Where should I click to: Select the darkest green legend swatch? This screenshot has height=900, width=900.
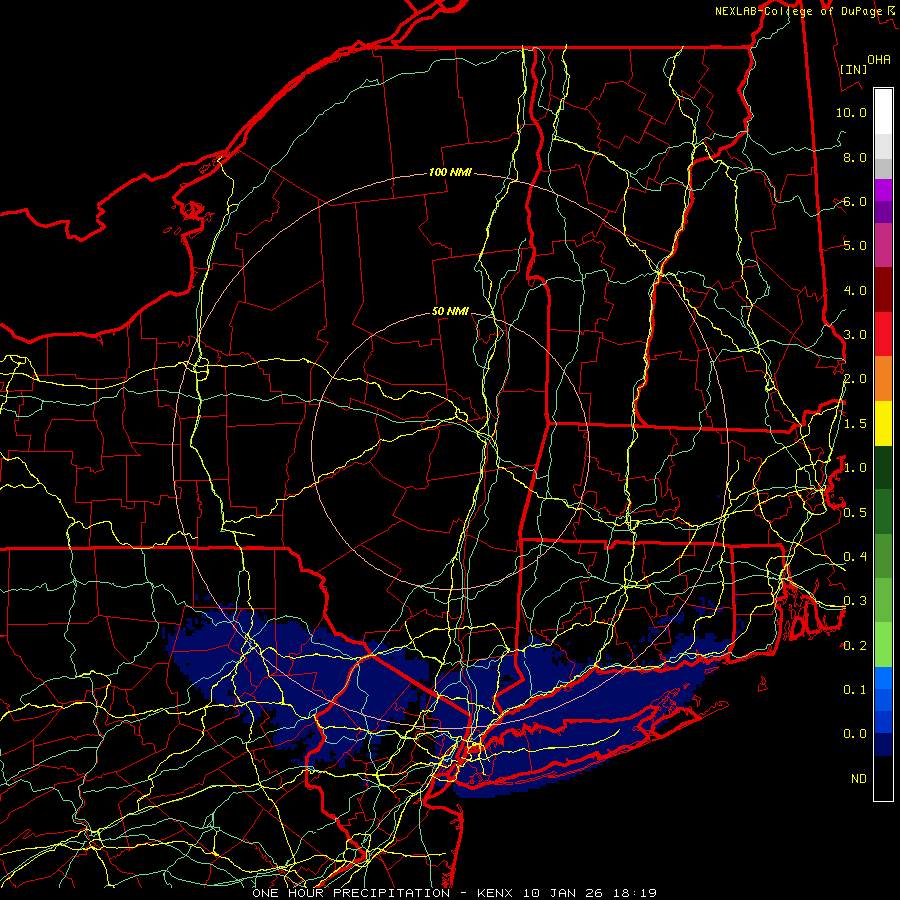click(883, 468)
